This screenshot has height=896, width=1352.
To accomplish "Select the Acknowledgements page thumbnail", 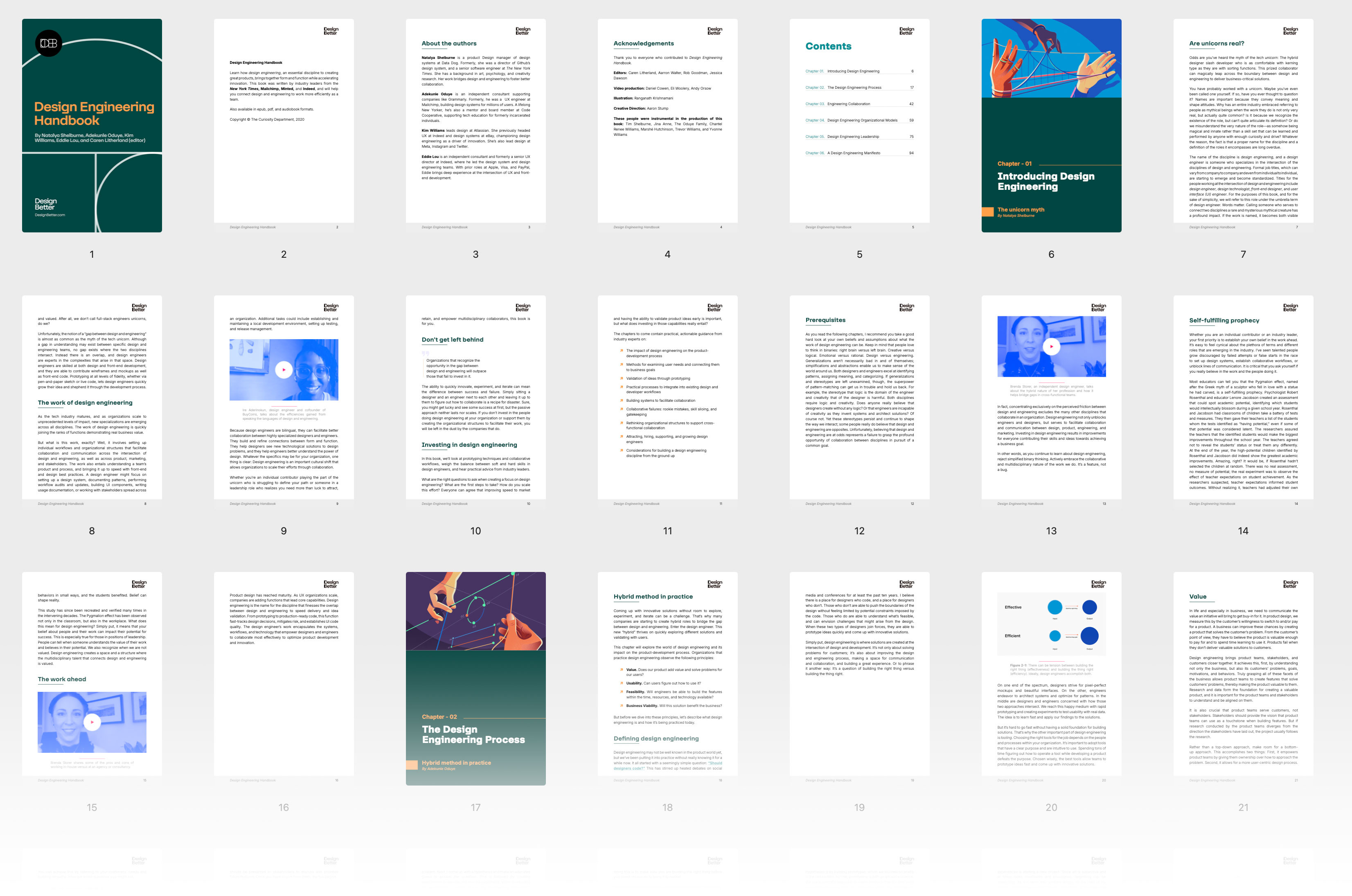I will point(667,126).
